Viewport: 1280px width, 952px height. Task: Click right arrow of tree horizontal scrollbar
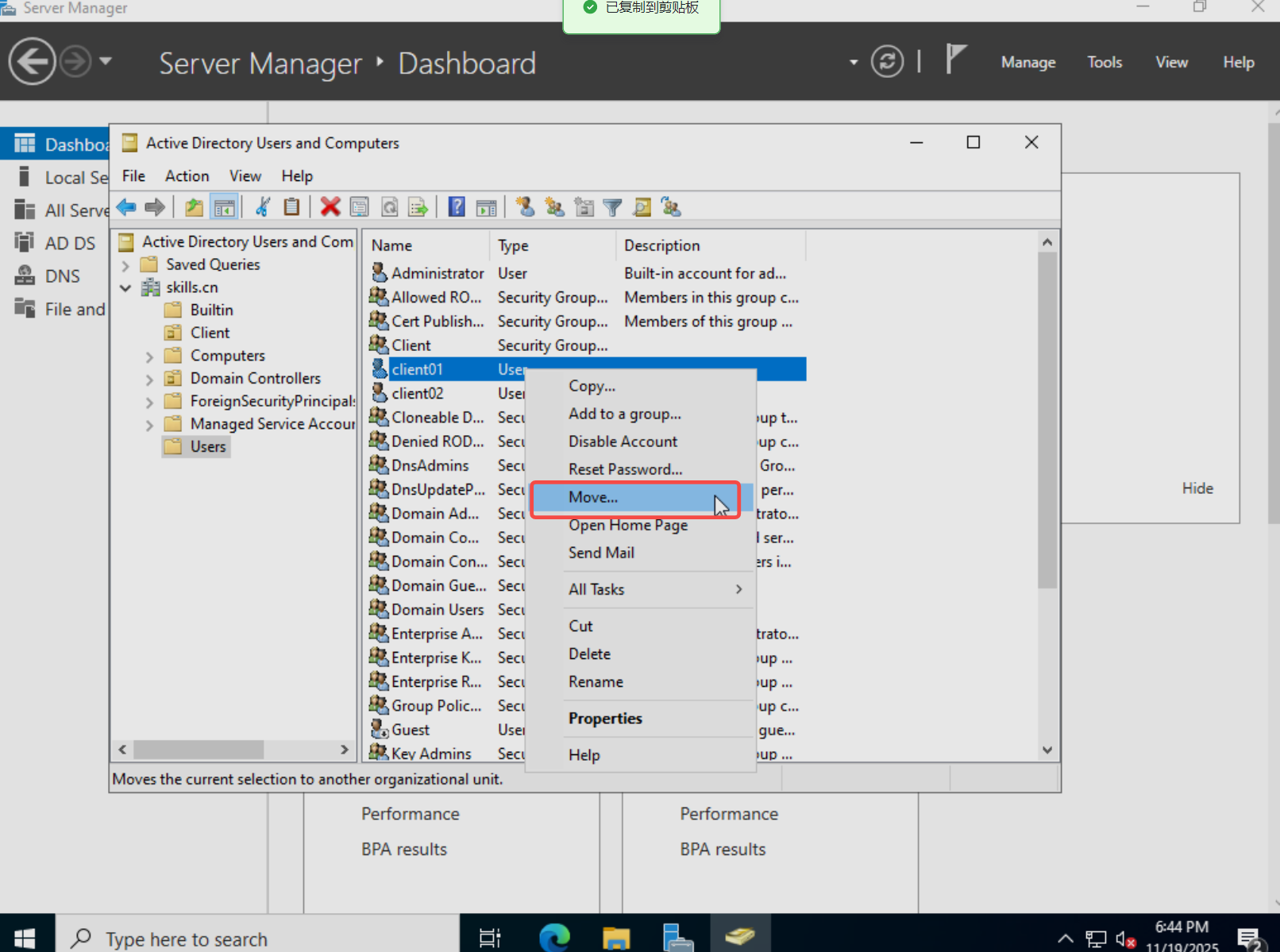(x=345, y=750)
